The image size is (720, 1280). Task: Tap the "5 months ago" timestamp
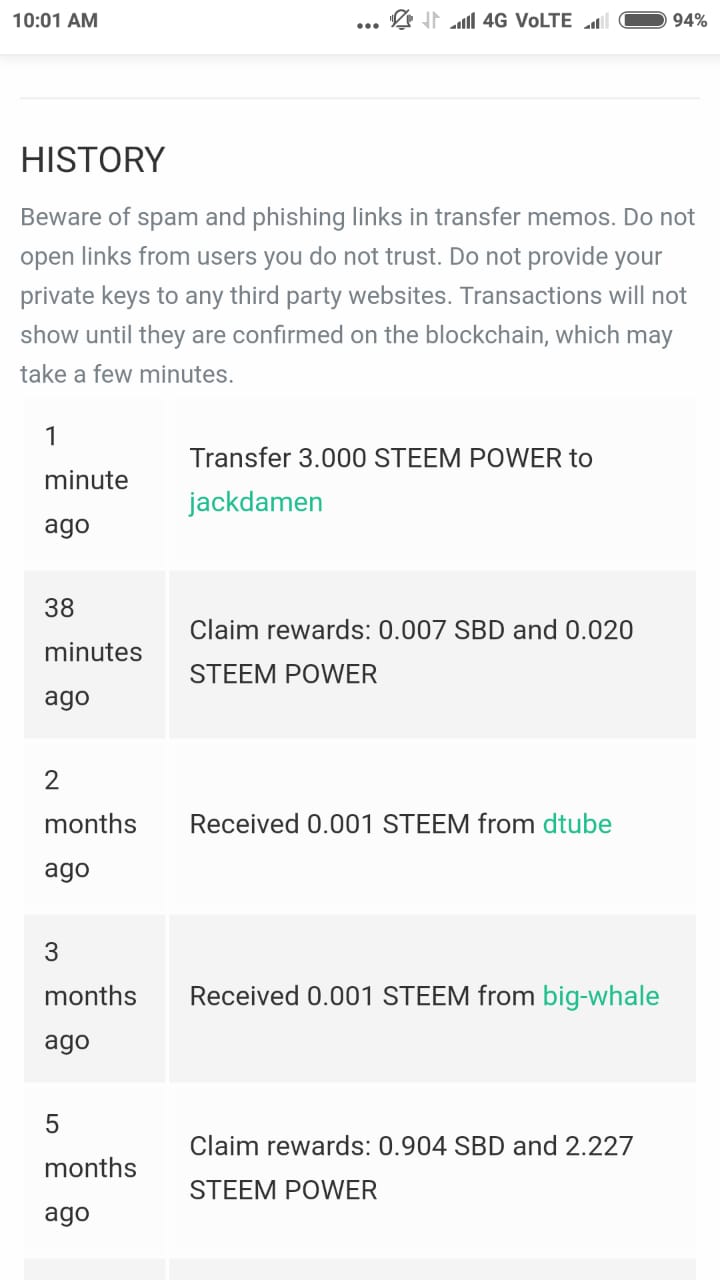click(90, 1168)
